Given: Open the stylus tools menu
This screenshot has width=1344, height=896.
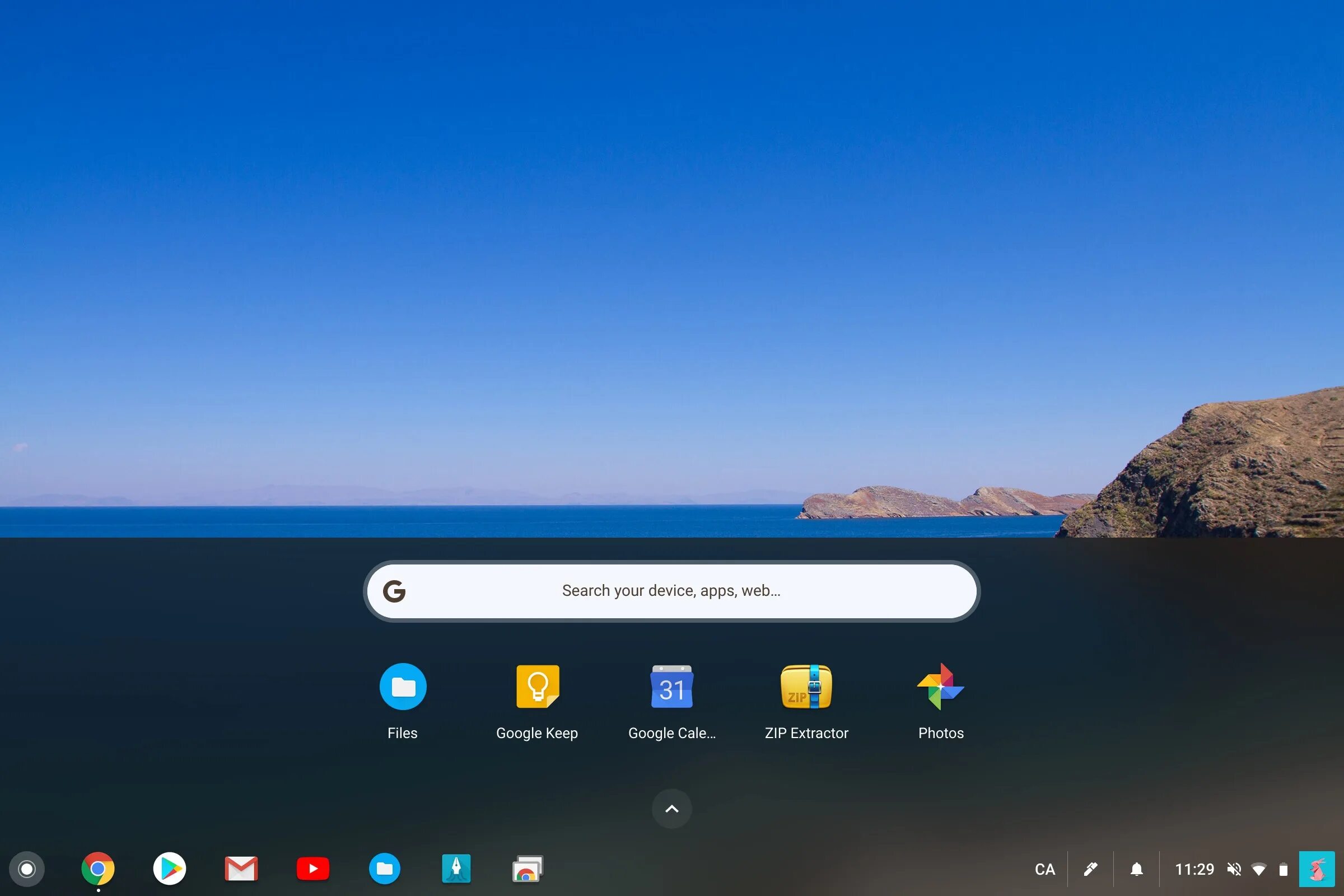Looking at the screenshot, I should pos(1090,869).
